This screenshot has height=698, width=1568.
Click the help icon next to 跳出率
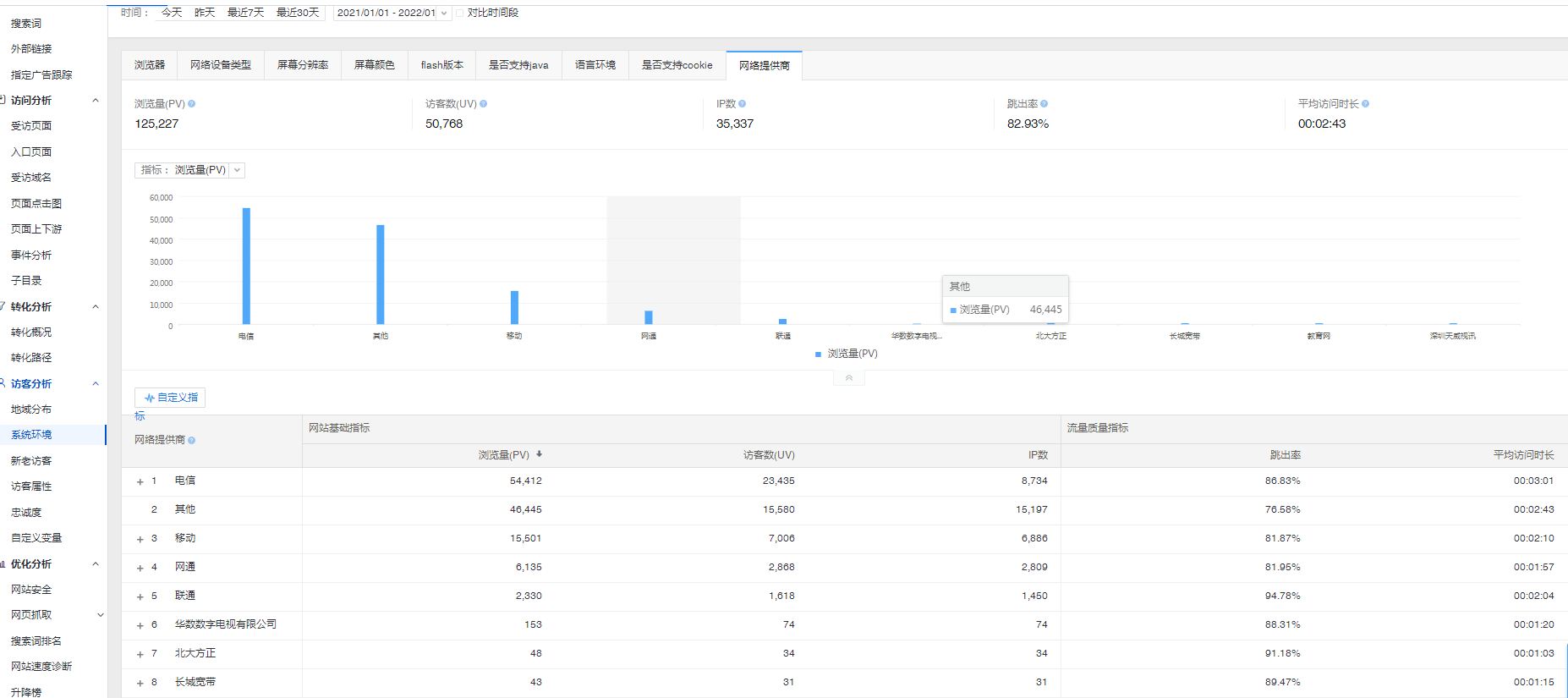coord(1044,104)
